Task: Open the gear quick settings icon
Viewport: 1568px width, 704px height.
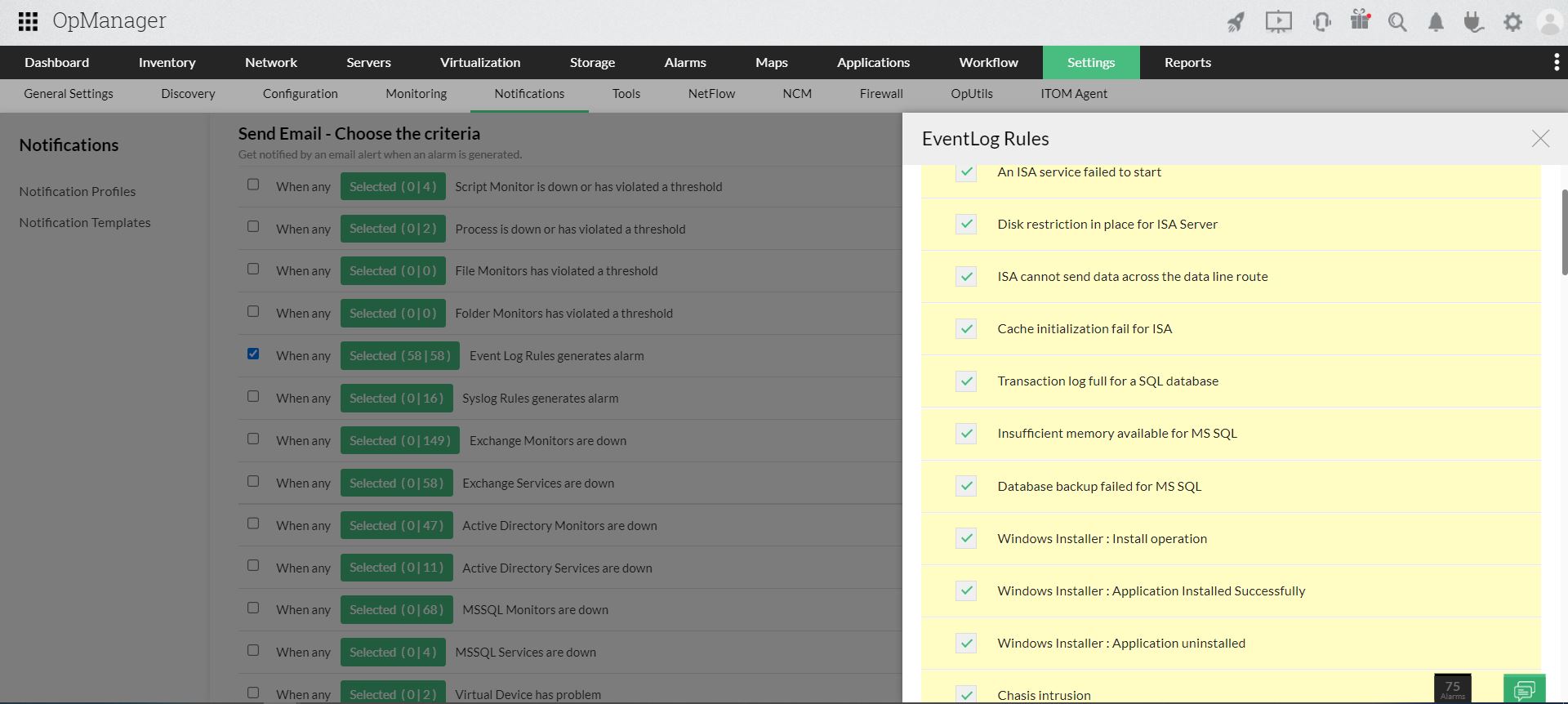Action: tap(1512, 22)
